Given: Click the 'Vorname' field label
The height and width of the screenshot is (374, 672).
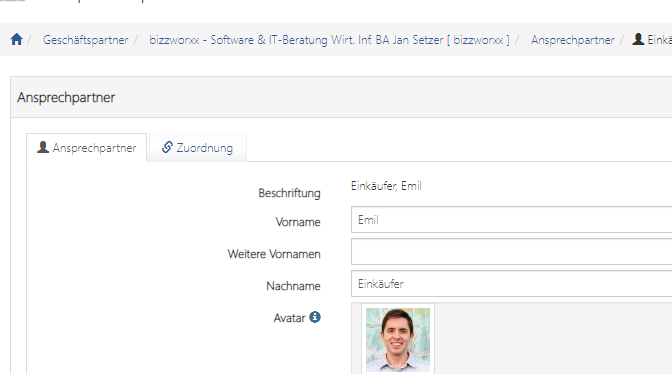Looking at the screenshot, I should point(298,222).
